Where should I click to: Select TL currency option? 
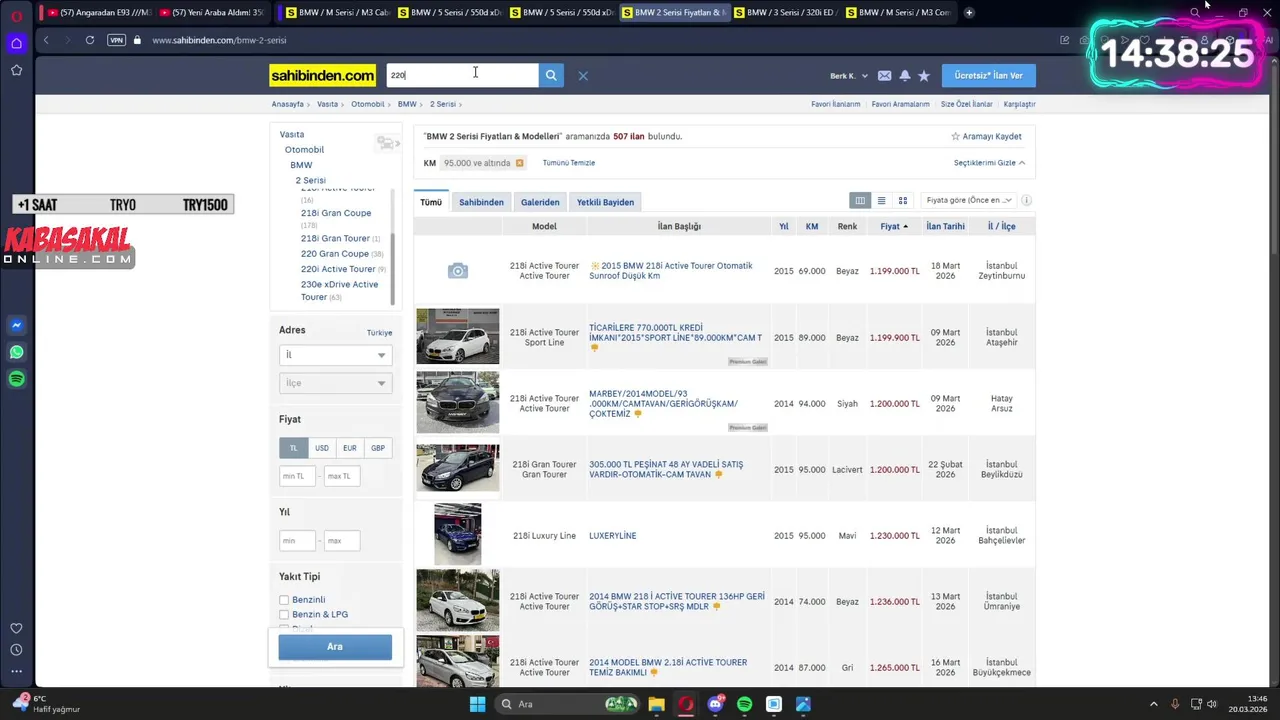point(293,448)
